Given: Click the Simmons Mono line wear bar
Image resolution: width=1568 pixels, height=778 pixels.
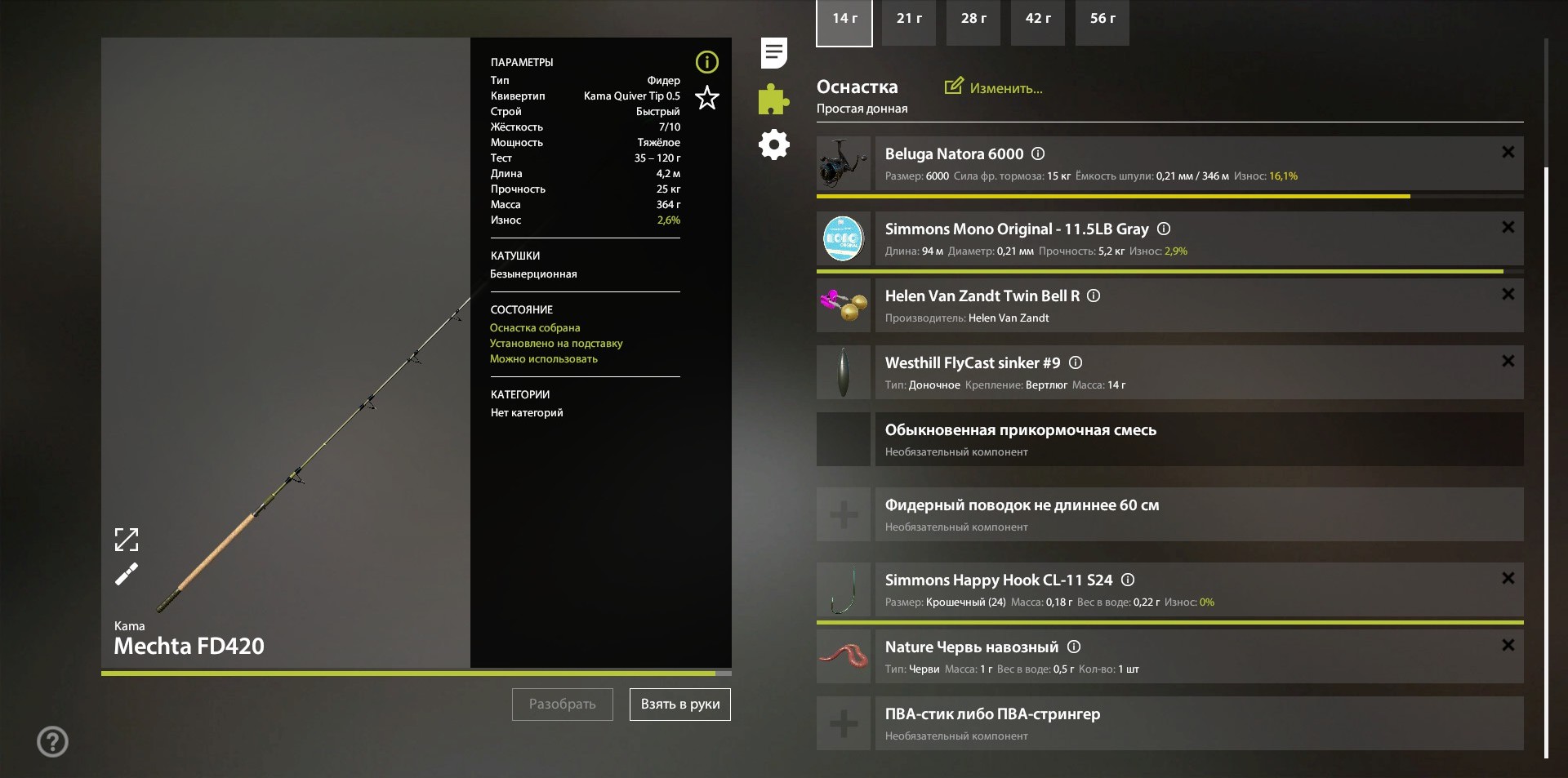Looking at the screenshot, I should 1170,271.
